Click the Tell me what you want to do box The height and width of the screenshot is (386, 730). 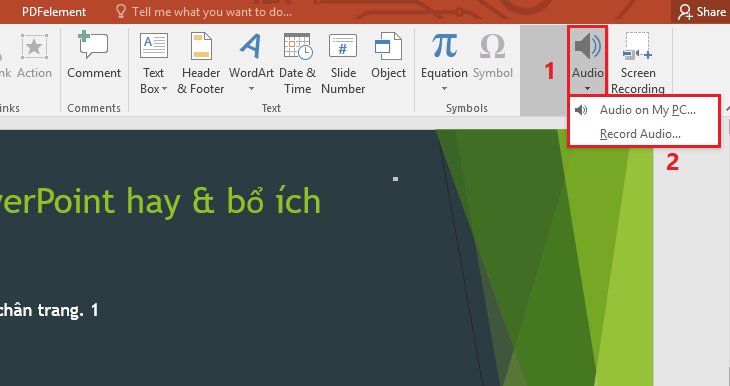212,12
